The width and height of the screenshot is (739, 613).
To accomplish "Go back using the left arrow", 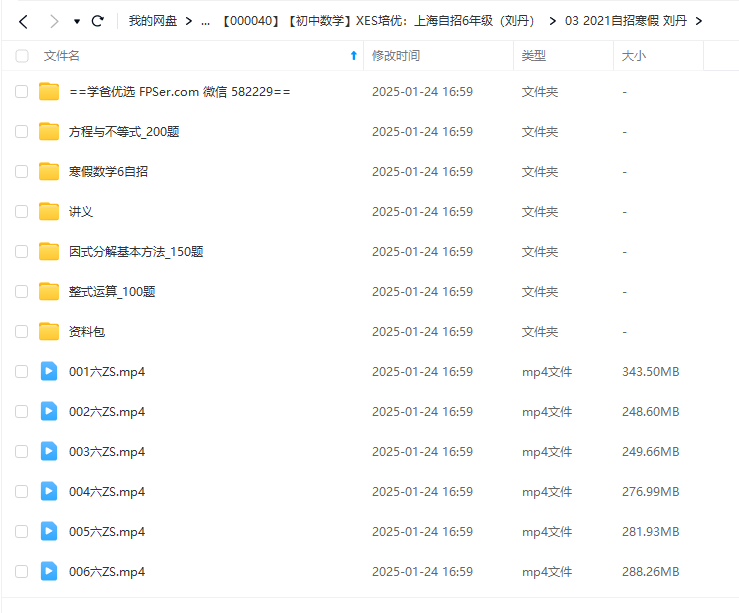I will [23, 21].
